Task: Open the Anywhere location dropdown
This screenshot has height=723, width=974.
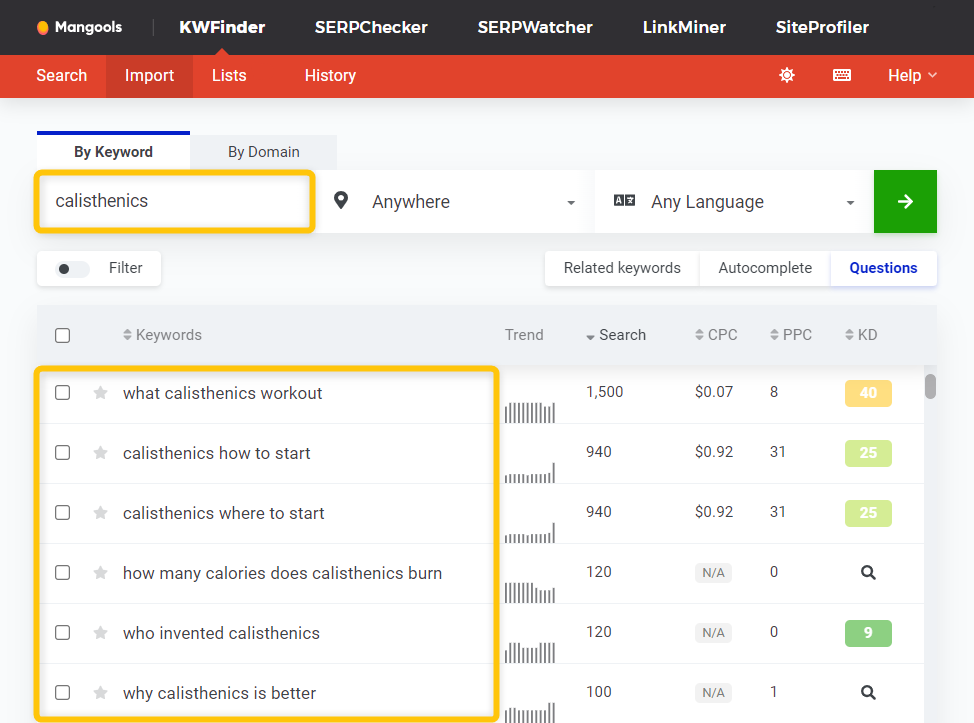Action: coord(455,202)
